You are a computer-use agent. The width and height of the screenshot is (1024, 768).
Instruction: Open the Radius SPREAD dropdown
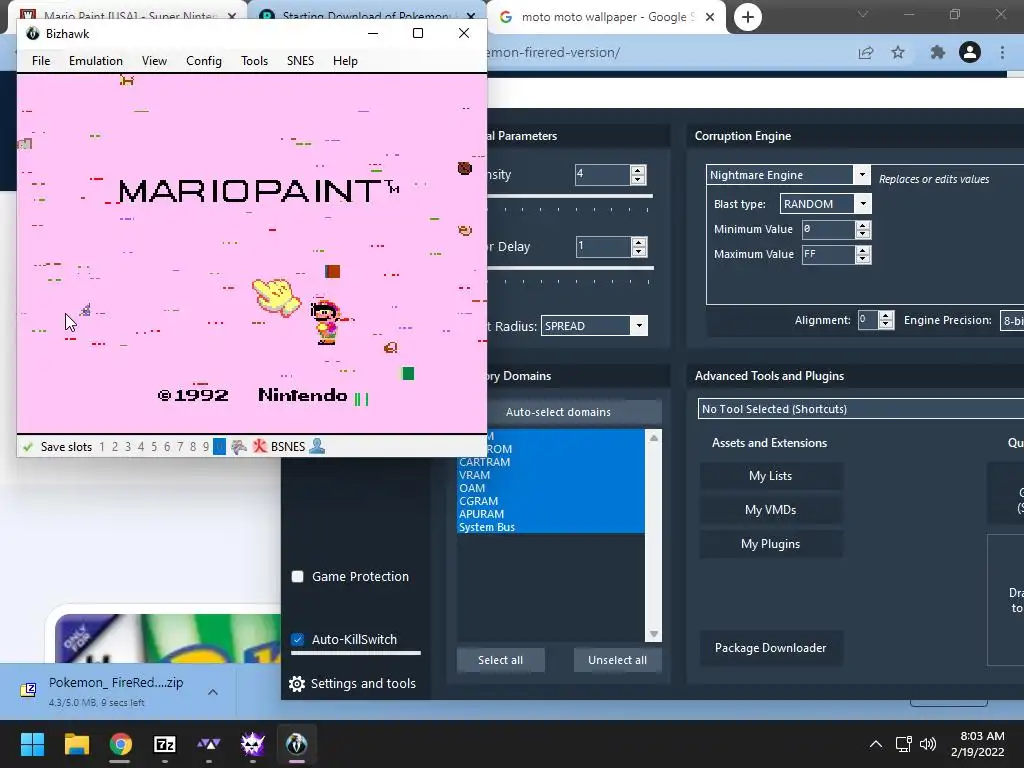coord(639,326)
